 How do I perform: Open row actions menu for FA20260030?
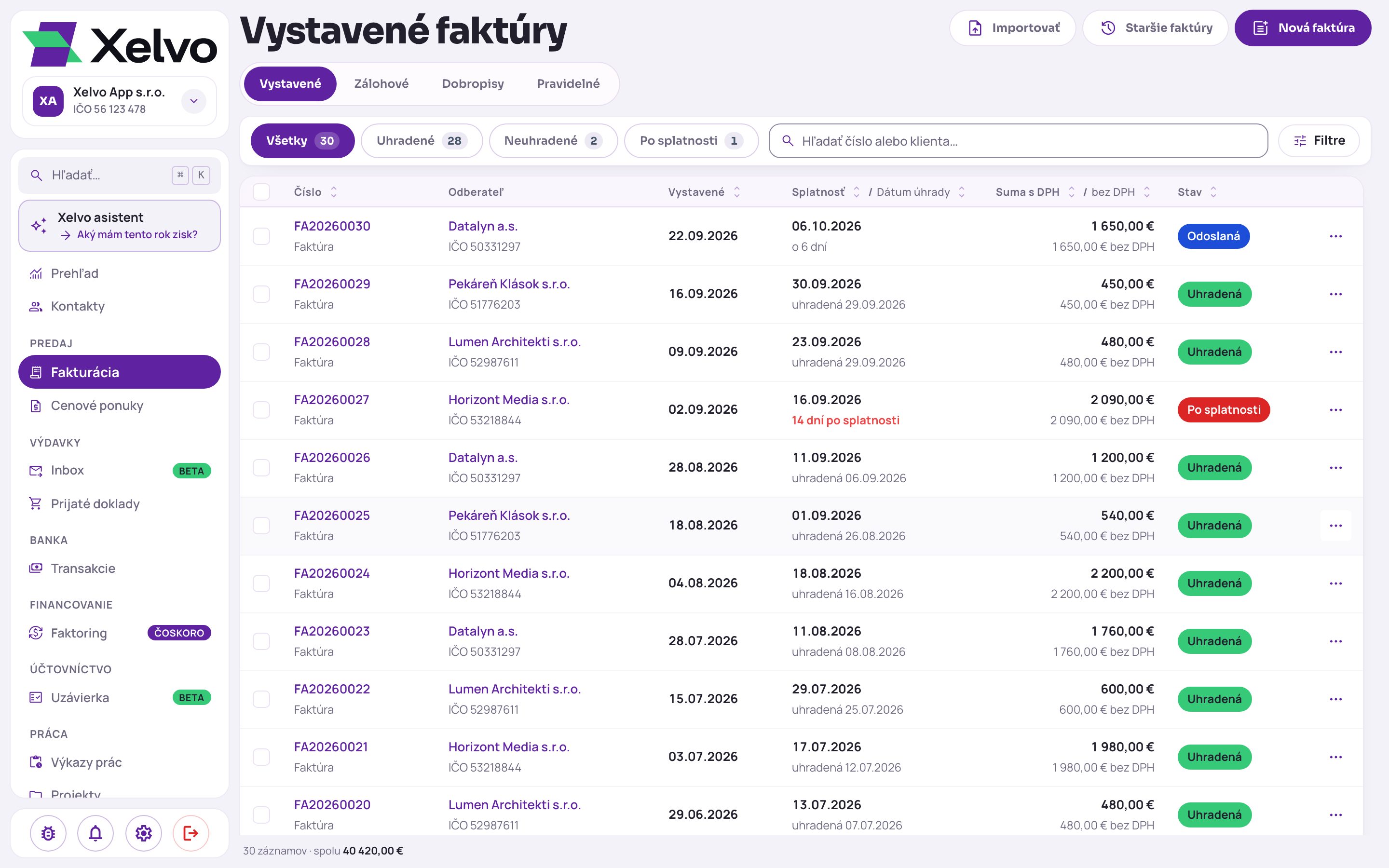pyautogui.click(x=1335, y=236)
